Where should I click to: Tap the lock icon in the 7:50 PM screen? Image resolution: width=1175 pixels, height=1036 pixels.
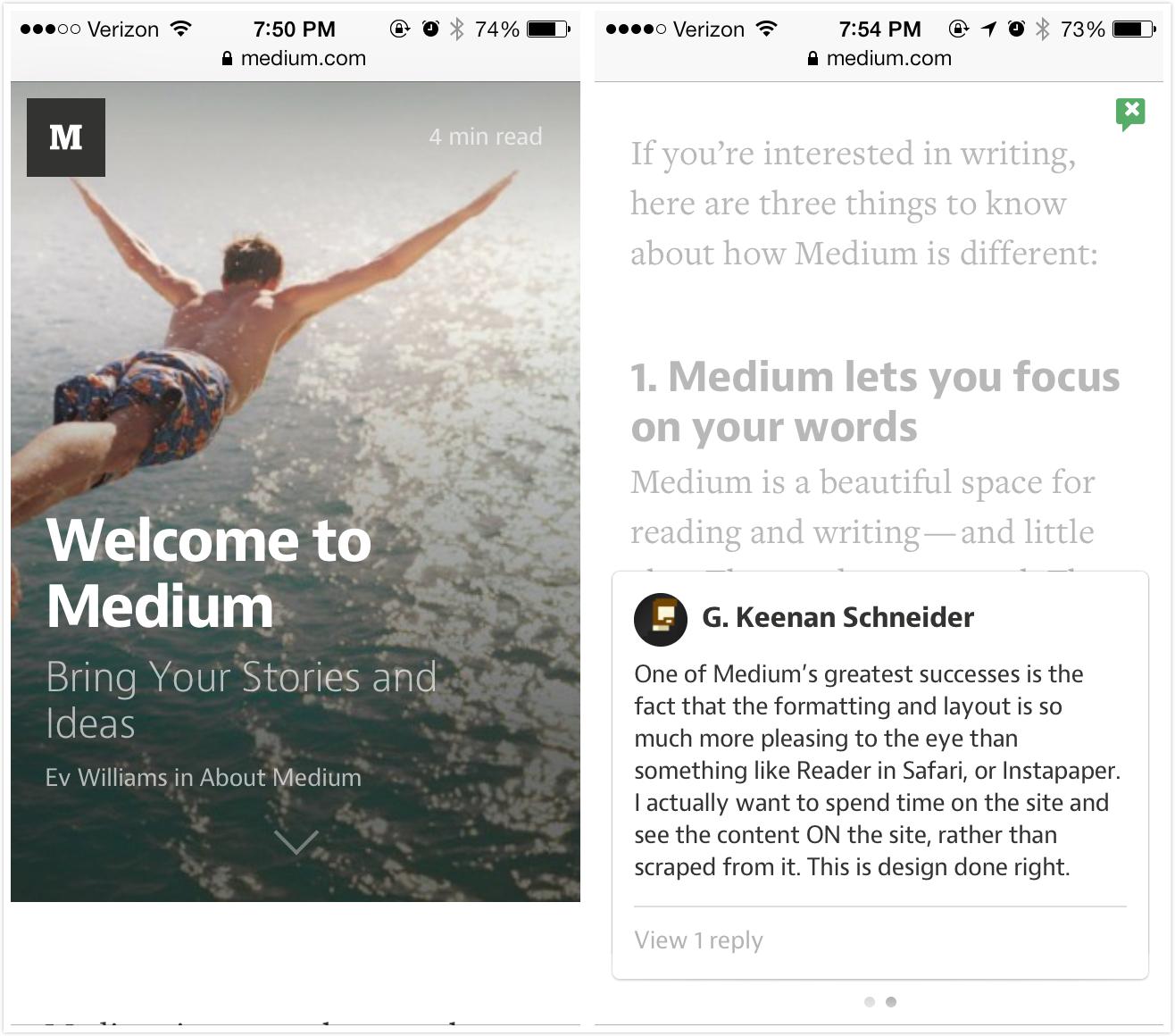coord(227,58)
